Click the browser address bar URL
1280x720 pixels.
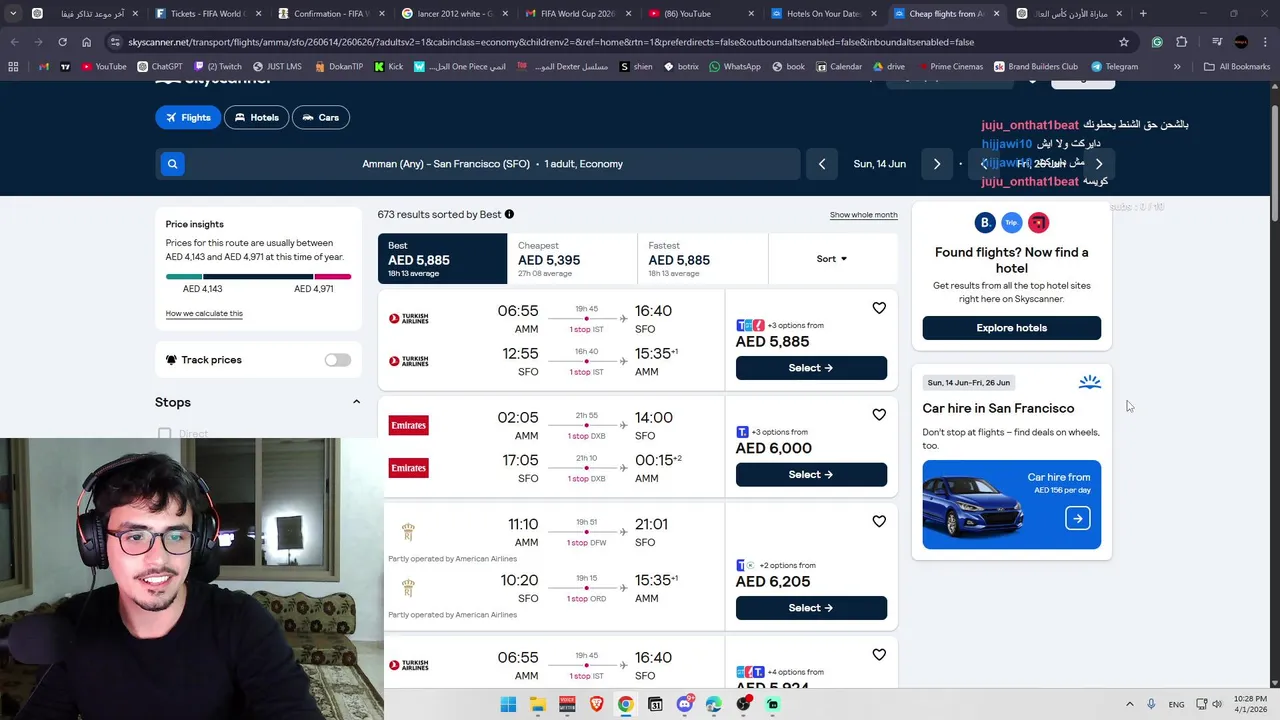pyautogui.click(x=550, y=42)
